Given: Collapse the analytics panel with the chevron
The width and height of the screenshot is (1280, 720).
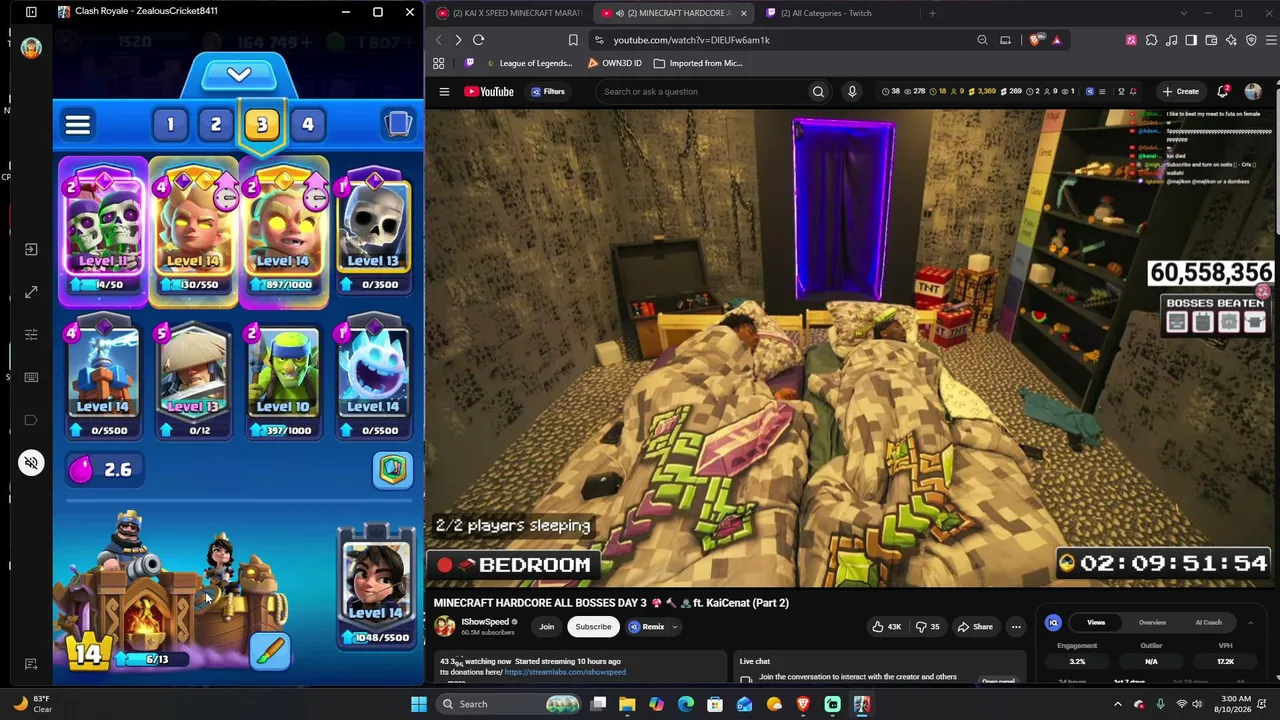Looking at the screenshot, I should [1250, 622].
